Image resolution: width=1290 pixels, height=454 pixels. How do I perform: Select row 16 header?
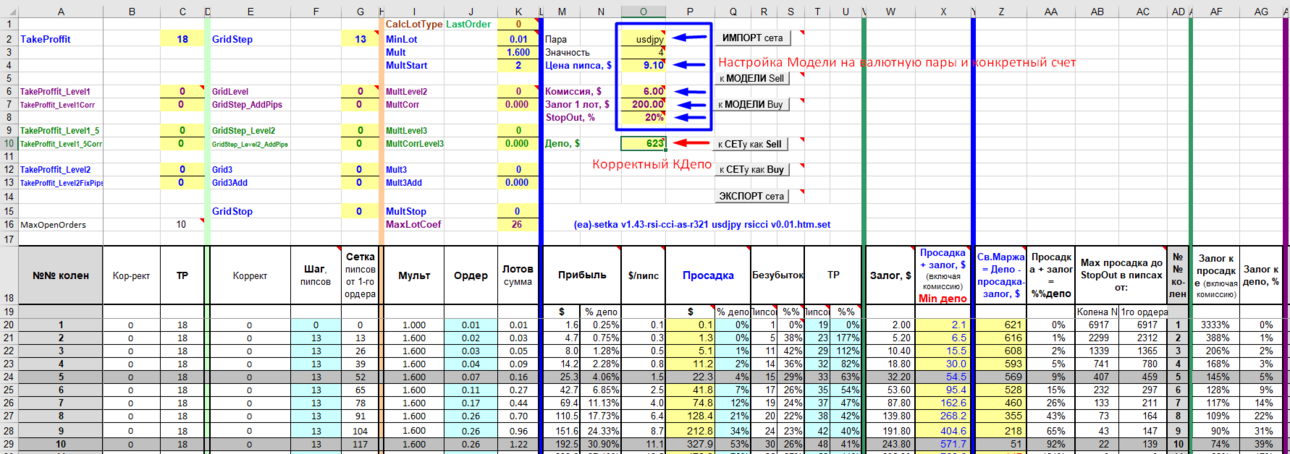pyautogui.click(x=8, y=224)
